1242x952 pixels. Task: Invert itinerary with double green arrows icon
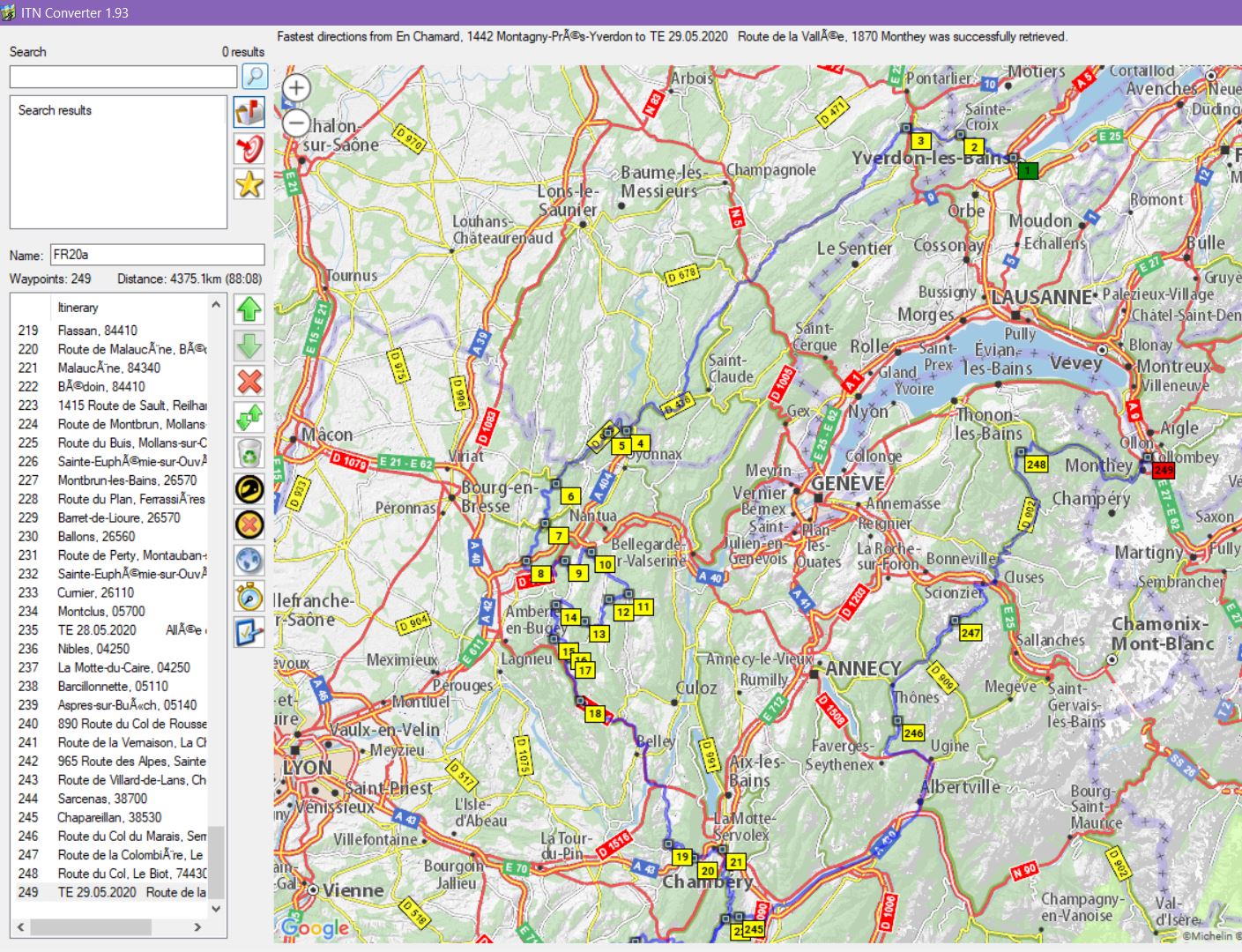[249, 417]
